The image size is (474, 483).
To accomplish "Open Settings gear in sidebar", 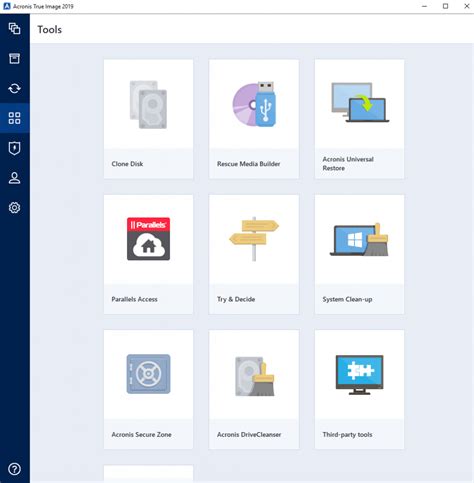I will tap(14, 208).
